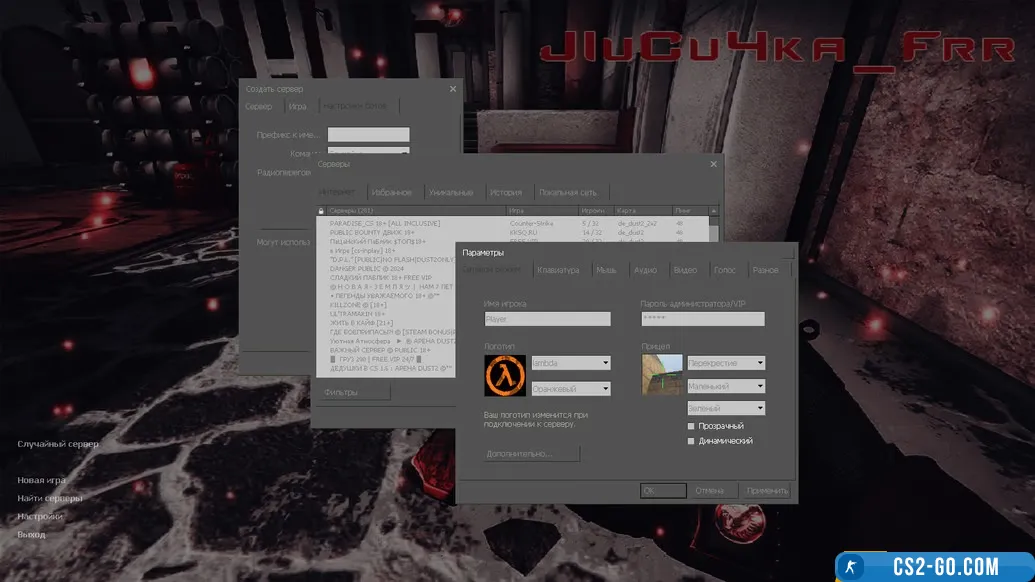Screen dimensions: 1035x582
Task: Enable the Динамический crosshair checkbox
Action: pyautogui.click(x=691, y=441)
